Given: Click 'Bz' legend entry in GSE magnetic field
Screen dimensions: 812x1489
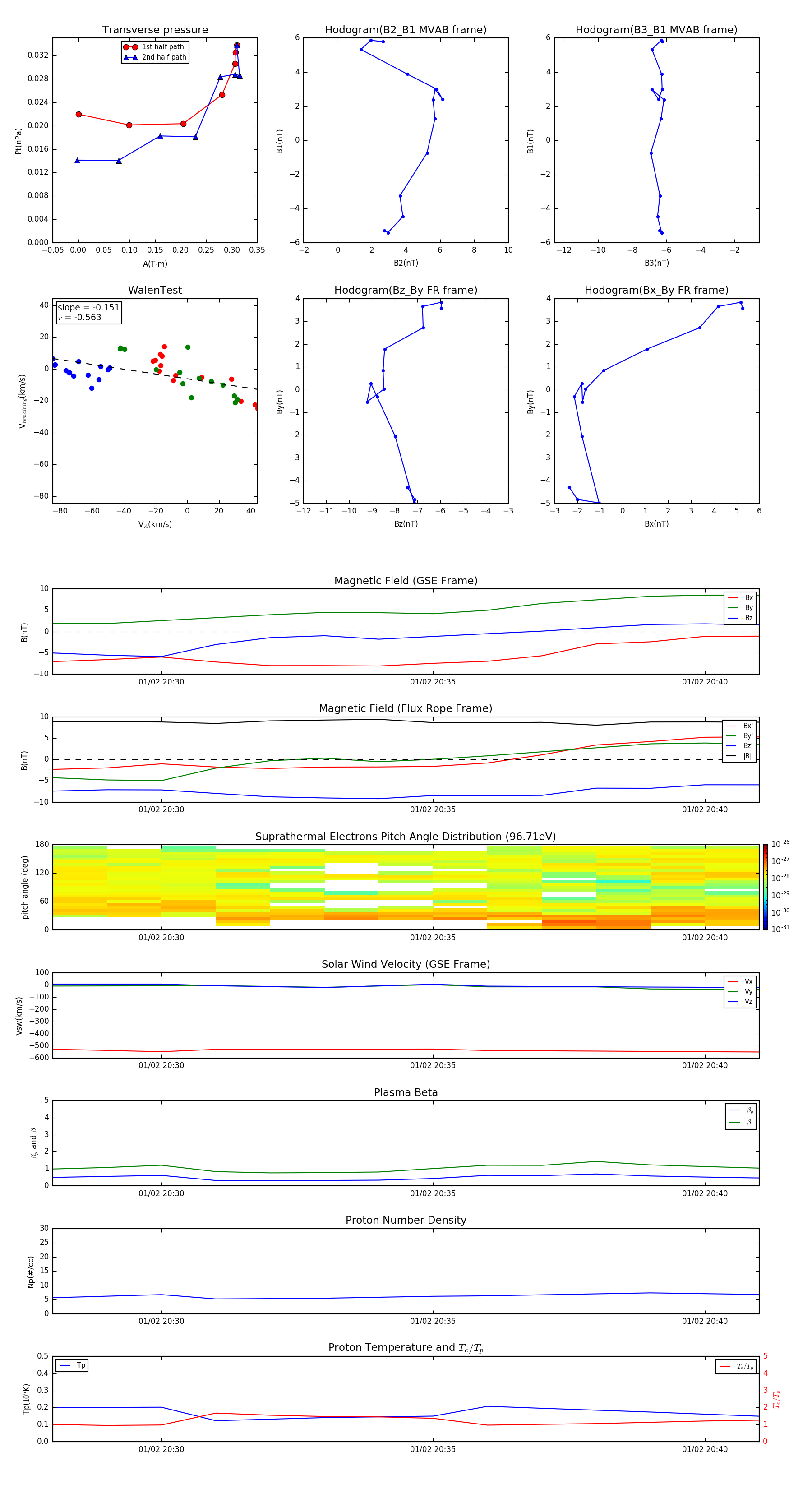Looking at the screenshot, I should point(740,618).
